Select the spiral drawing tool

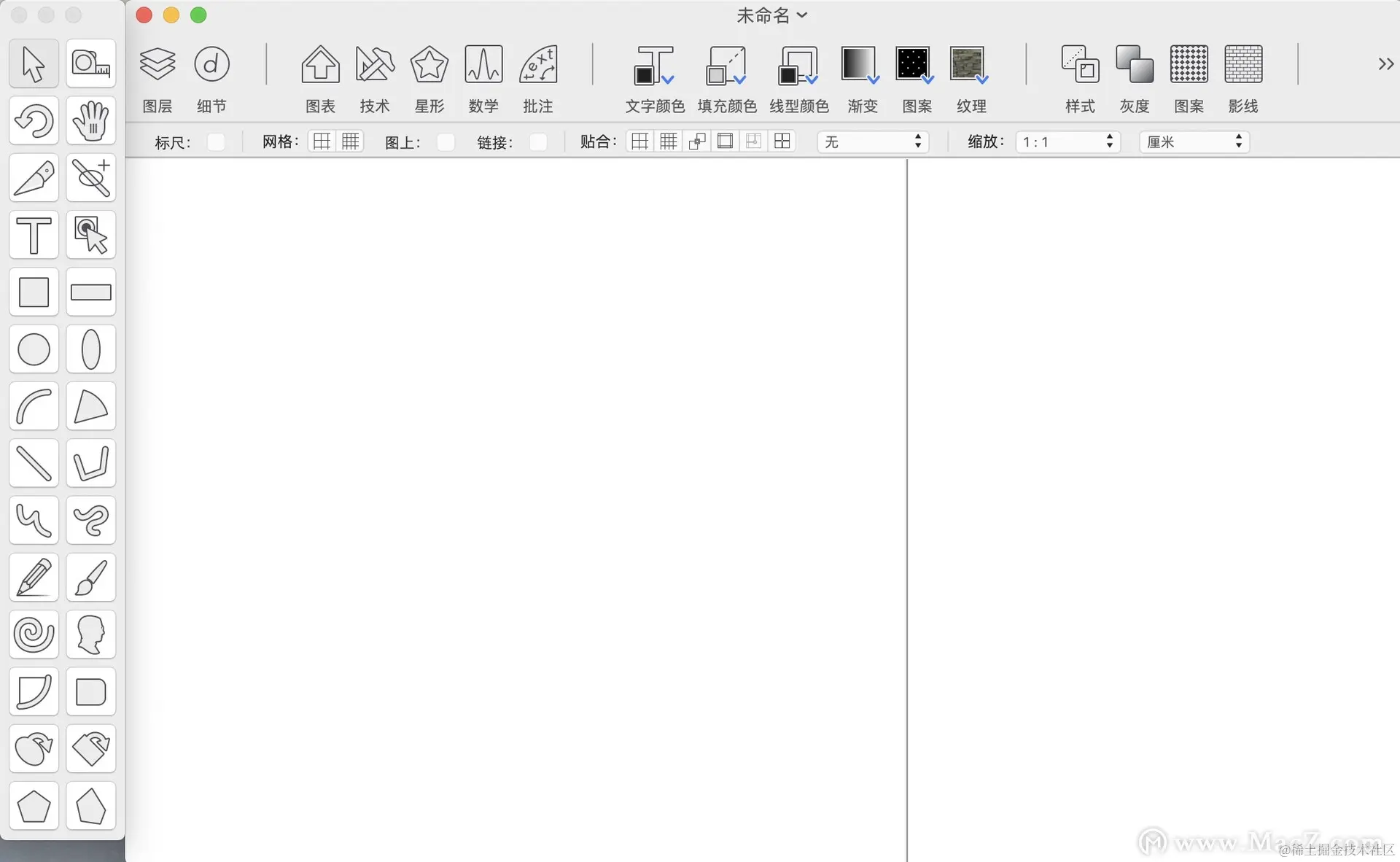(34, 634)
